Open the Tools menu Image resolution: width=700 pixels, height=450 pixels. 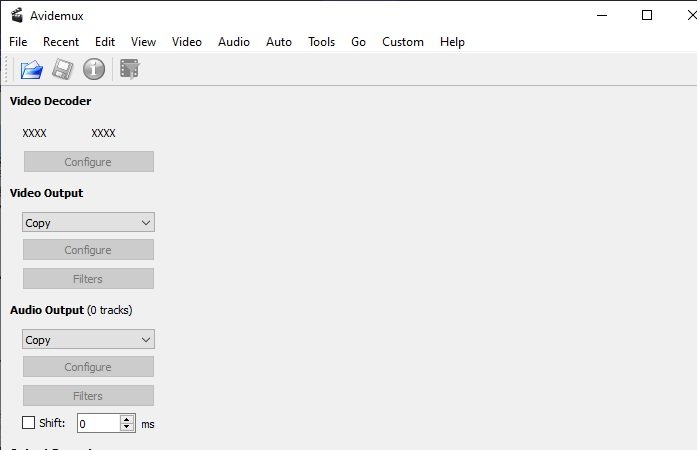[x=321, y=42]
